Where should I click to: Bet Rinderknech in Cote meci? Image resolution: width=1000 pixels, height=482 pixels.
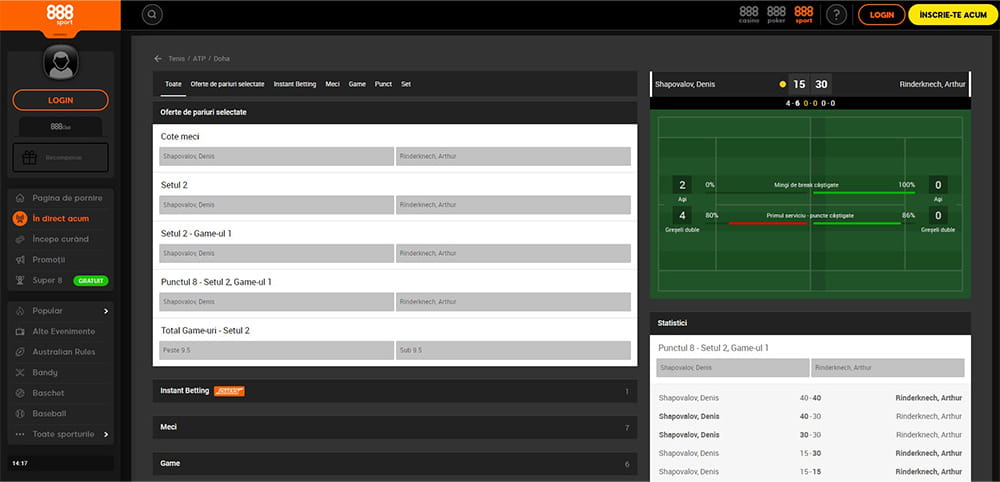[x=513, y=156]
